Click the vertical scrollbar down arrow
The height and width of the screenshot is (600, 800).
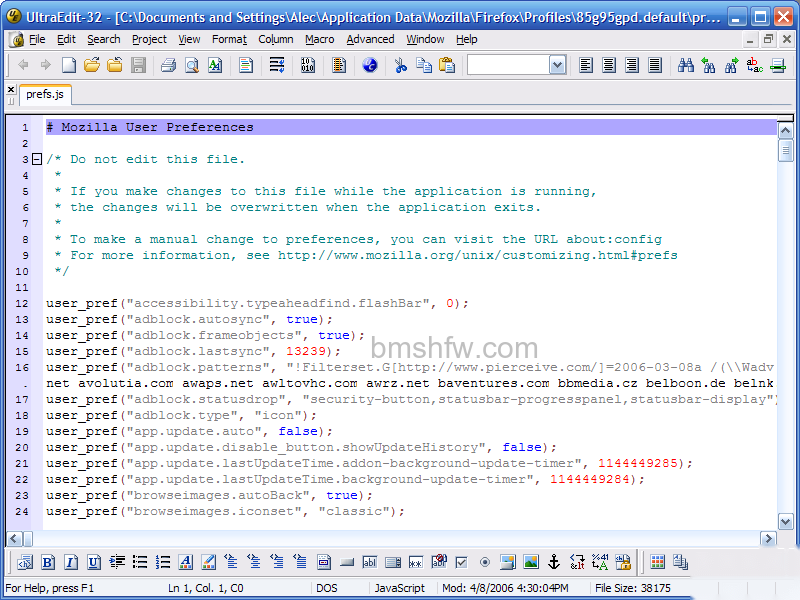coord(785,521)
